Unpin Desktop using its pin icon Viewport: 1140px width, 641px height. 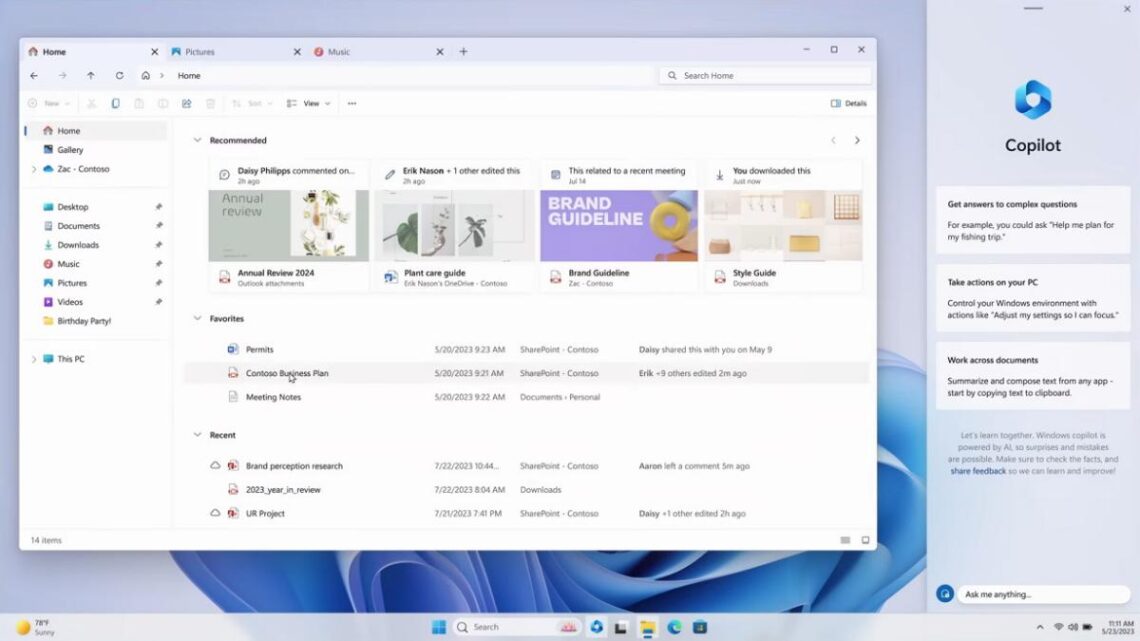(x=158, y=207)
